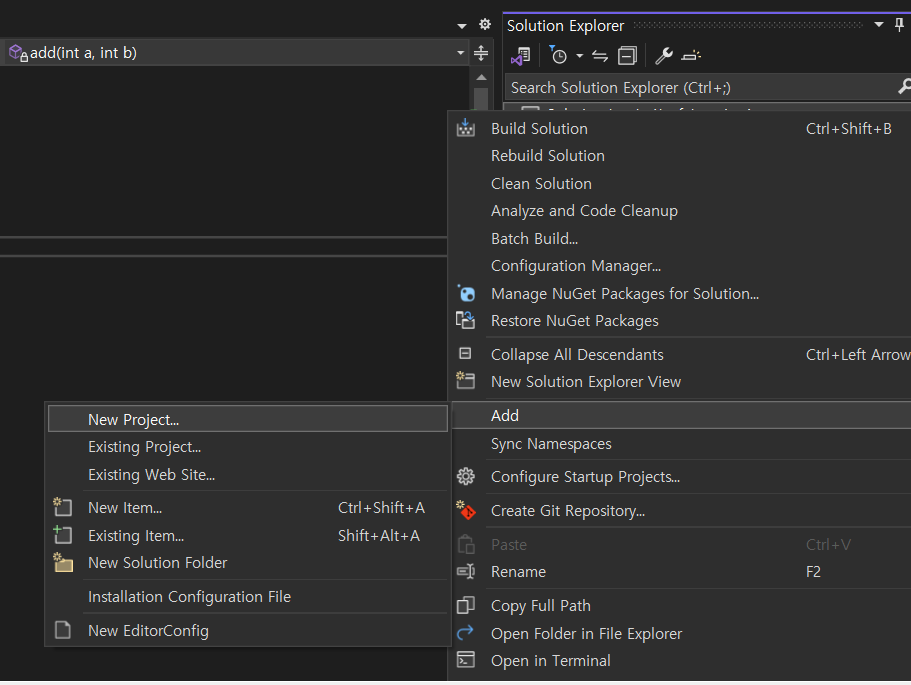Image resolution: width=911 pixels, height=685 pixels.
Task: Click Manage NuGet Packages for Solution...
Action: (624, 294)
